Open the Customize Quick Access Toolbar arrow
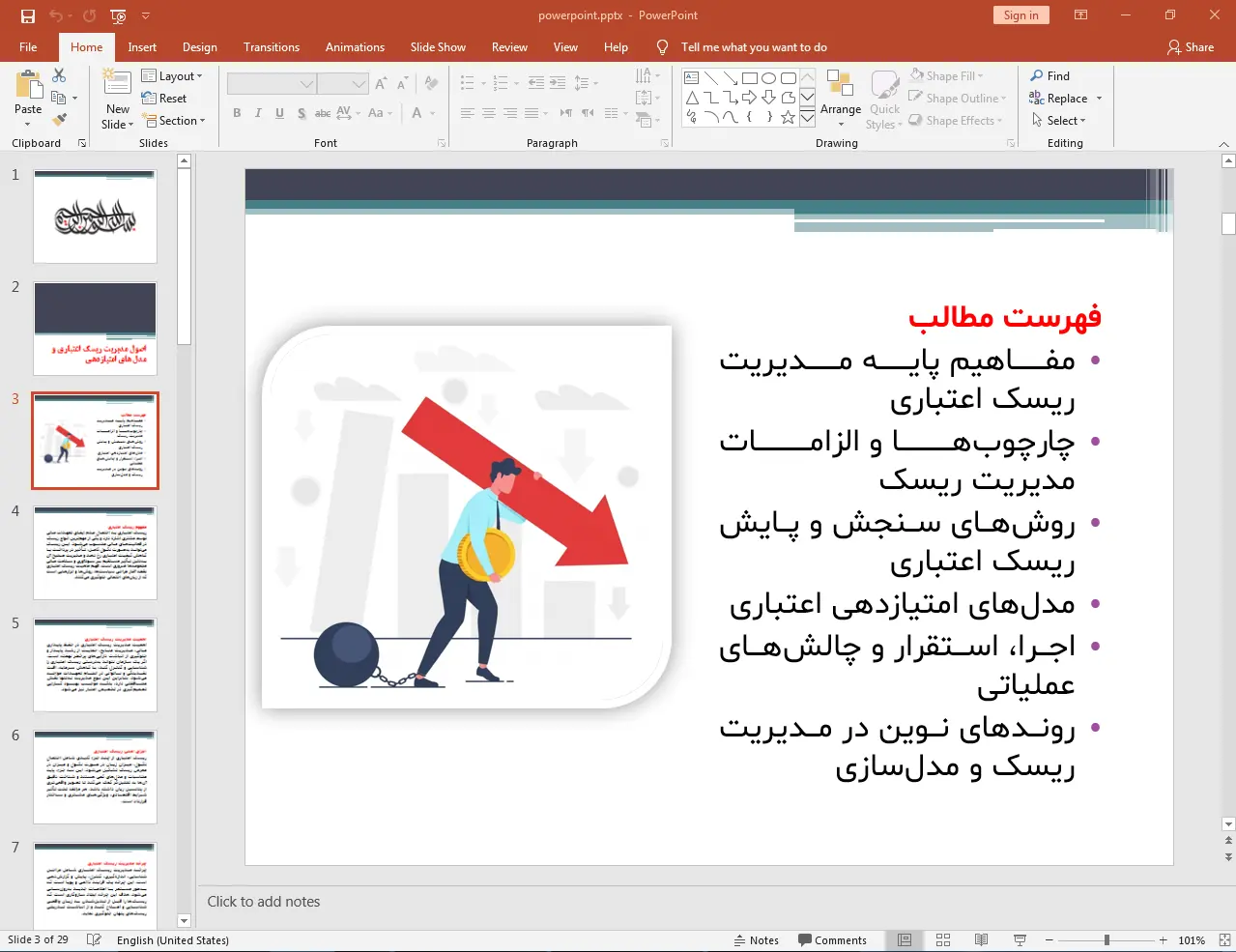 (146, 15)
